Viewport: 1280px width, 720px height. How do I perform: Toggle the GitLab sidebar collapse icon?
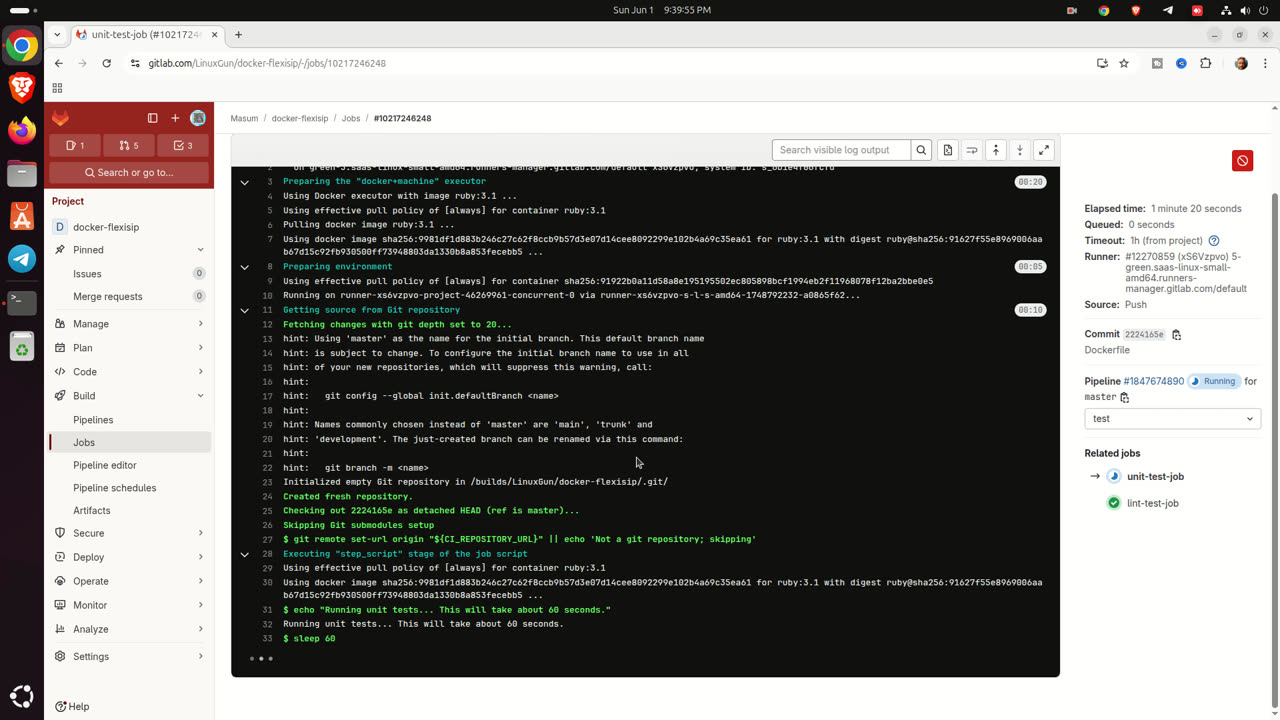[153, 118]
